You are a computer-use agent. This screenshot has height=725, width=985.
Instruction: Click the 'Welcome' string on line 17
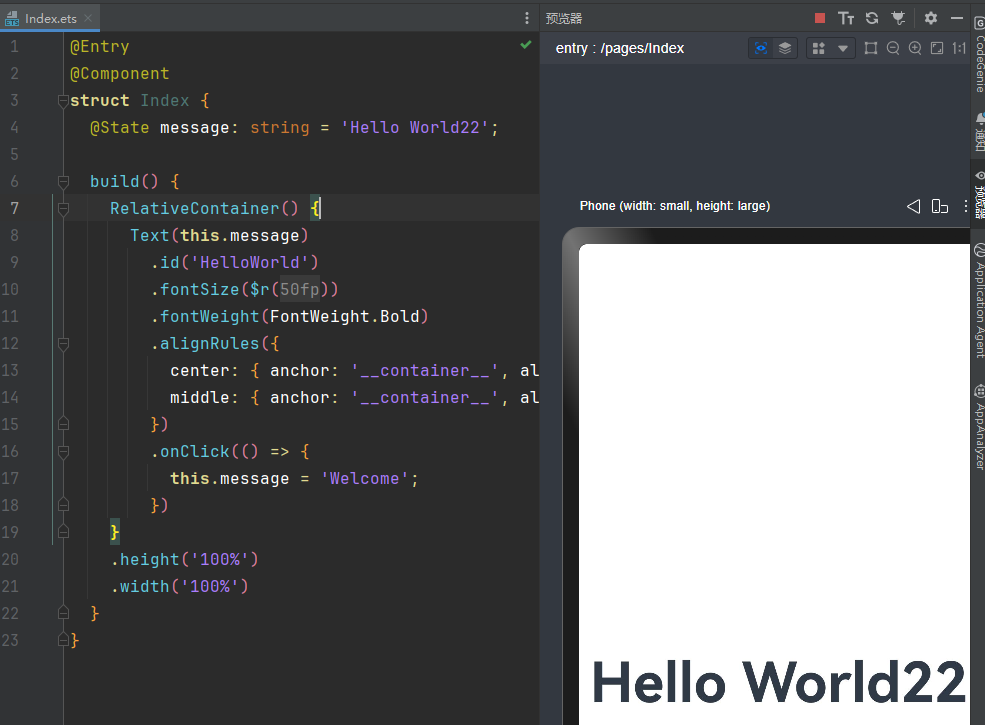point(364,479)
